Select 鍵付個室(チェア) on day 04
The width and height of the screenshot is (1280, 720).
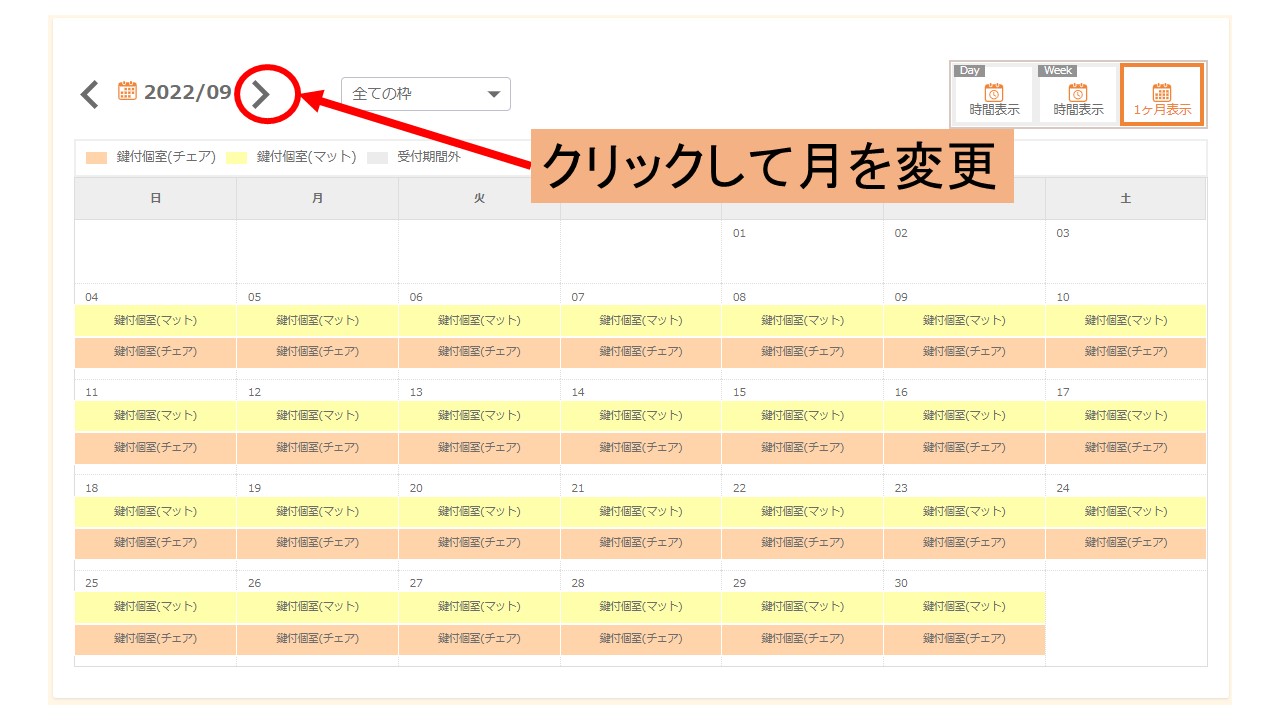click(156, 352)
